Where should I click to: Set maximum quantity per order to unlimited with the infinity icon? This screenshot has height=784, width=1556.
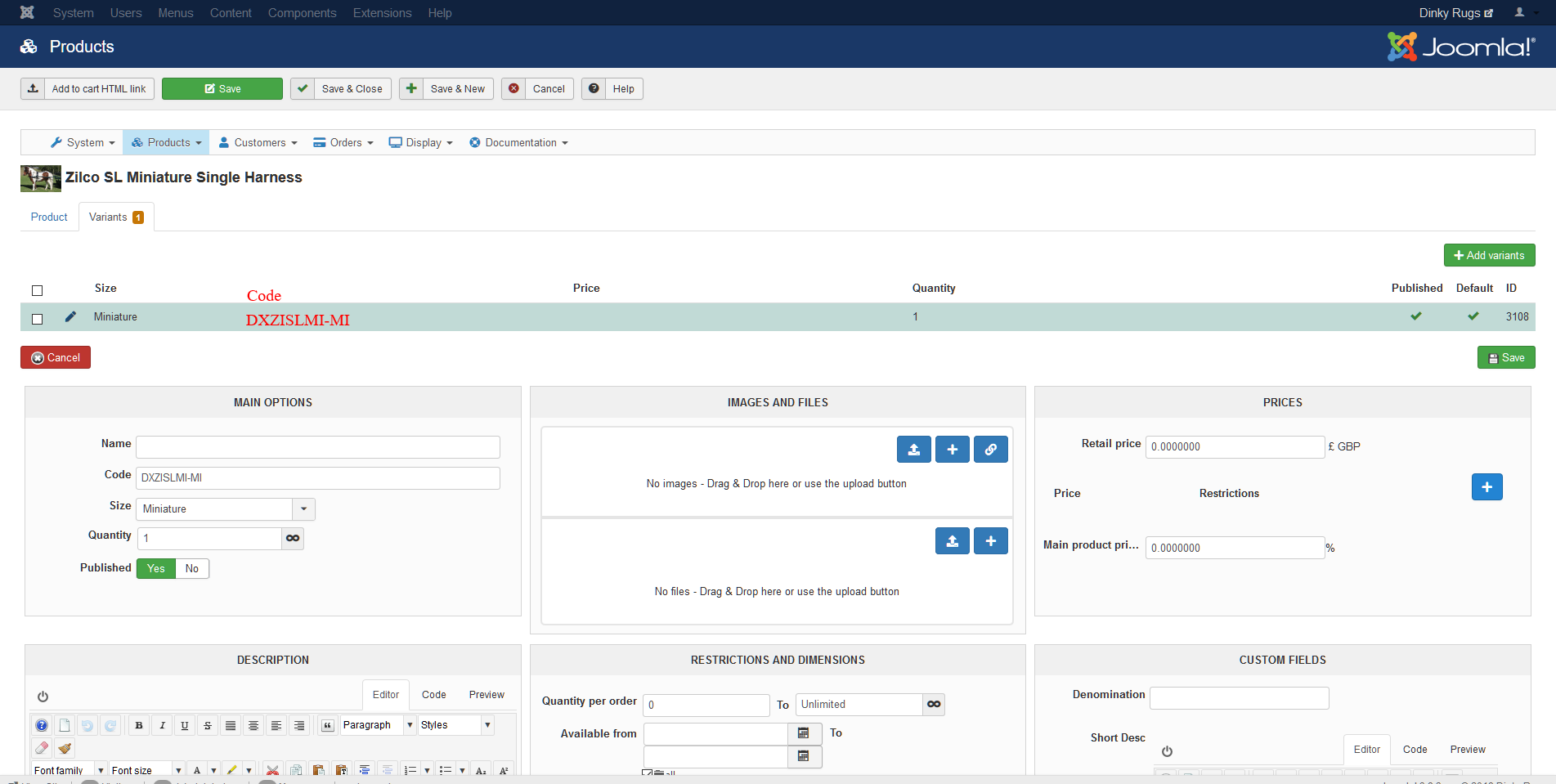(x=934, y=704)
